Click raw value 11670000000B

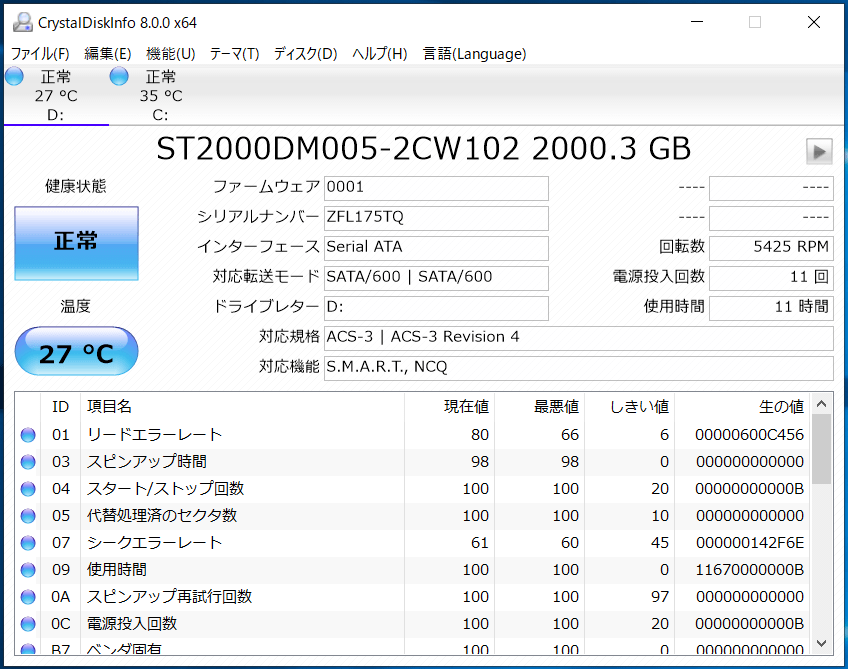coord(750,570)
